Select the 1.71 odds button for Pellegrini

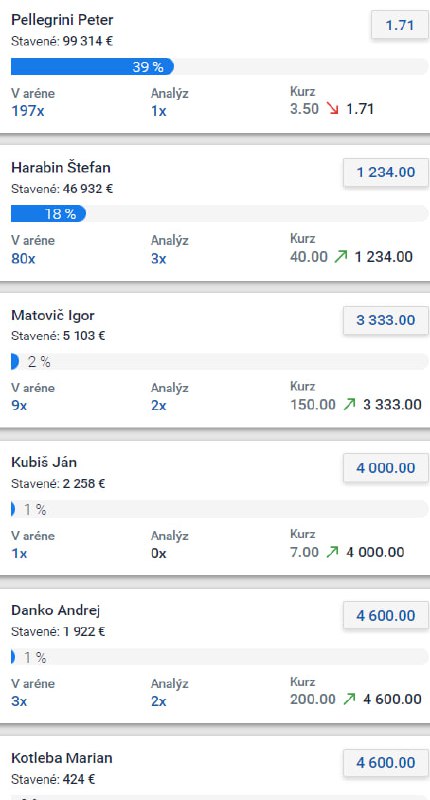point(400,25)
